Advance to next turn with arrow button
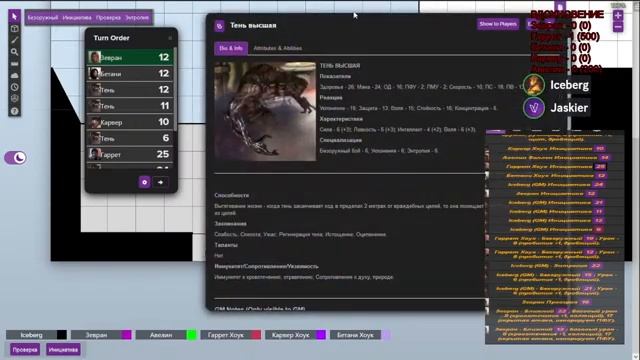640x360 pixels. tap(160, 182)
